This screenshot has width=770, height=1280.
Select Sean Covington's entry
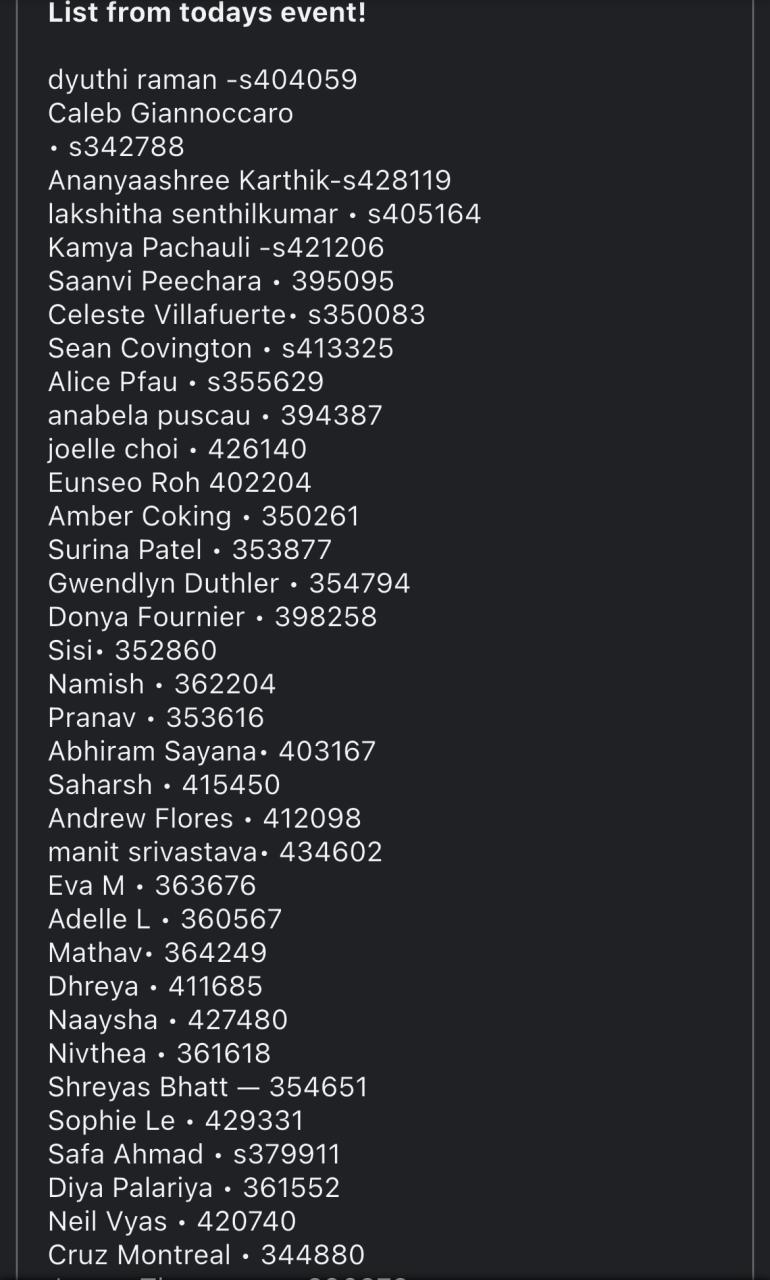pos(221,348)
